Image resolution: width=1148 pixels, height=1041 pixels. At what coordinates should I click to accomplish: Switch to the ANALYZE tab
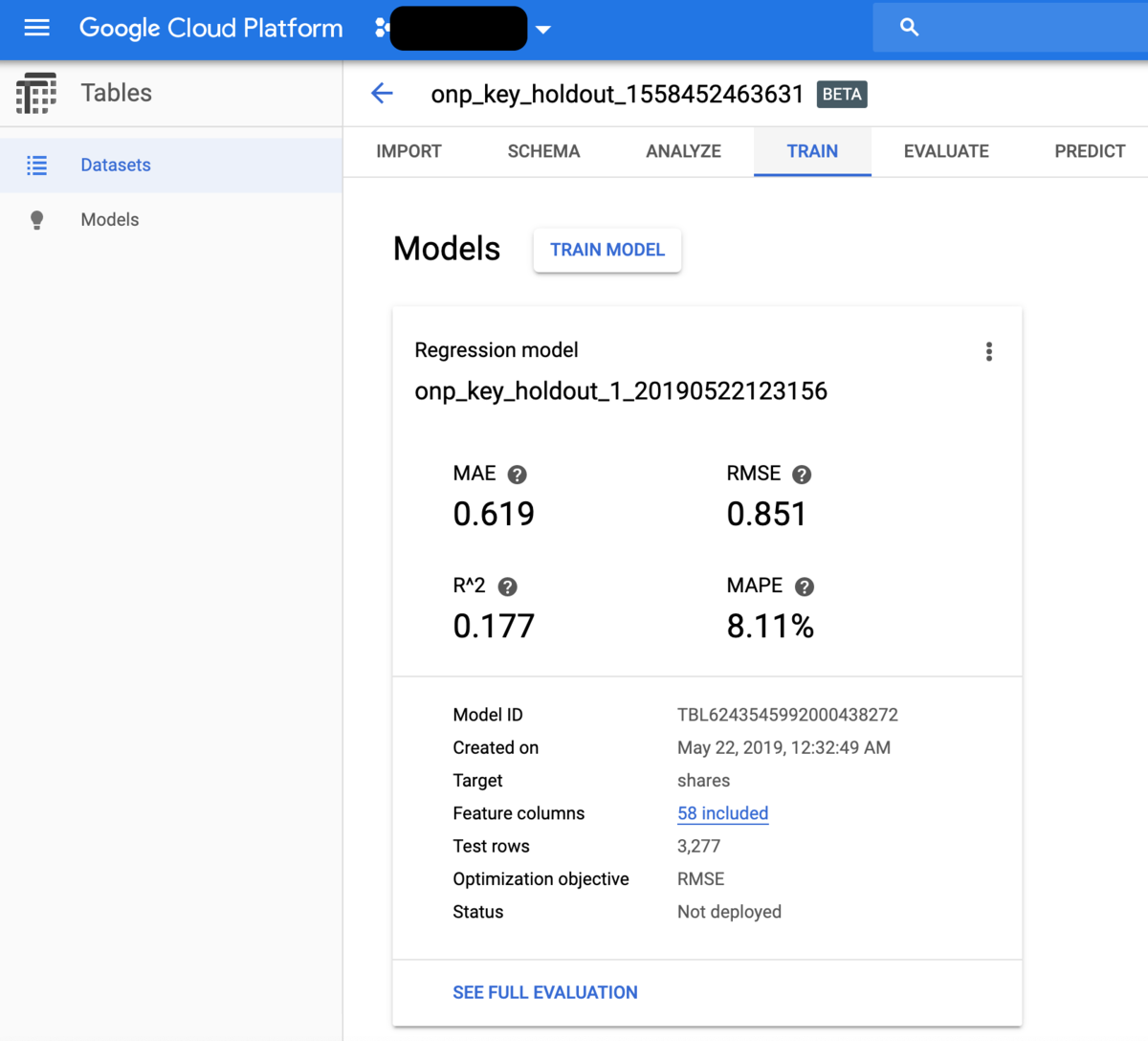[683, 151]
